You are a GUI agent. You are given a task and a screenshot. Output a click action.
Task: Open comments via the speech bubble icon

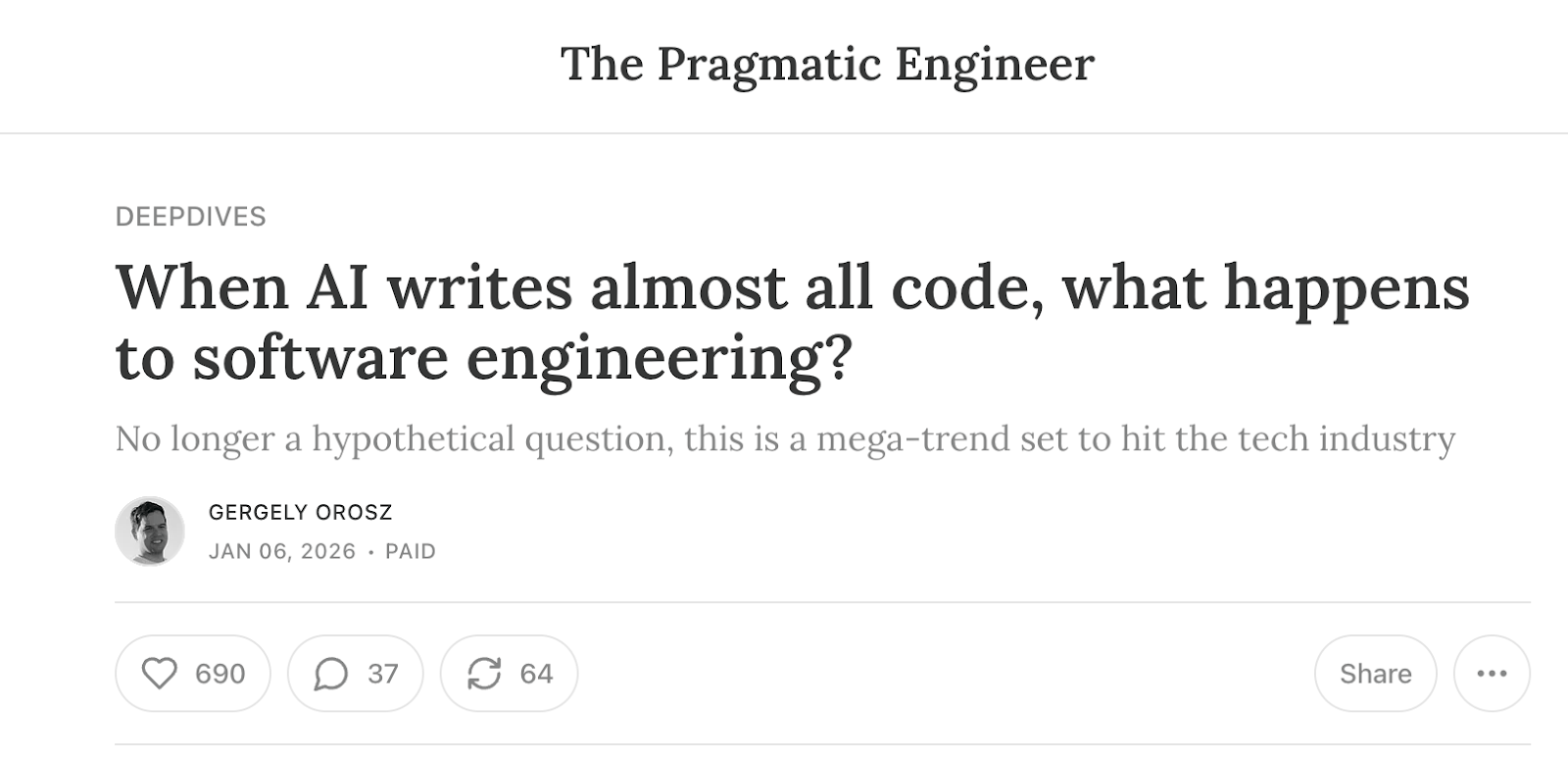tap(331, 674)
